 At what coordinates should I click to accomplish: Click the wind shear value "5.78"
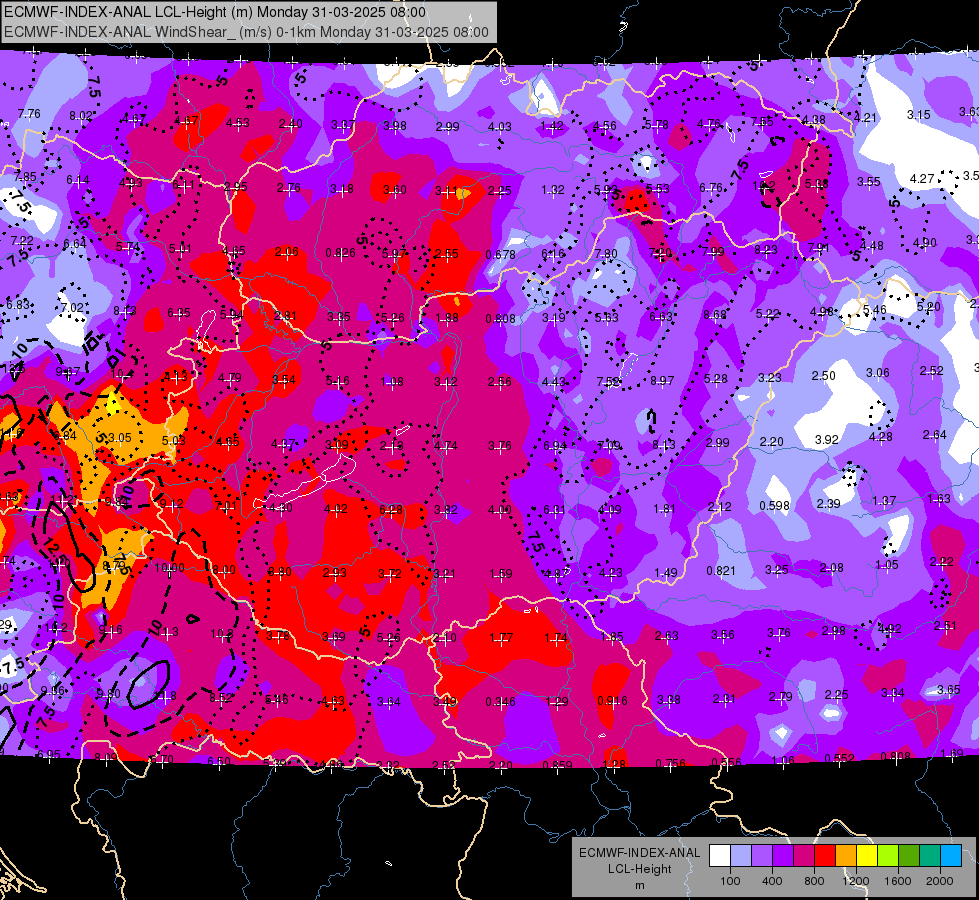657,125
